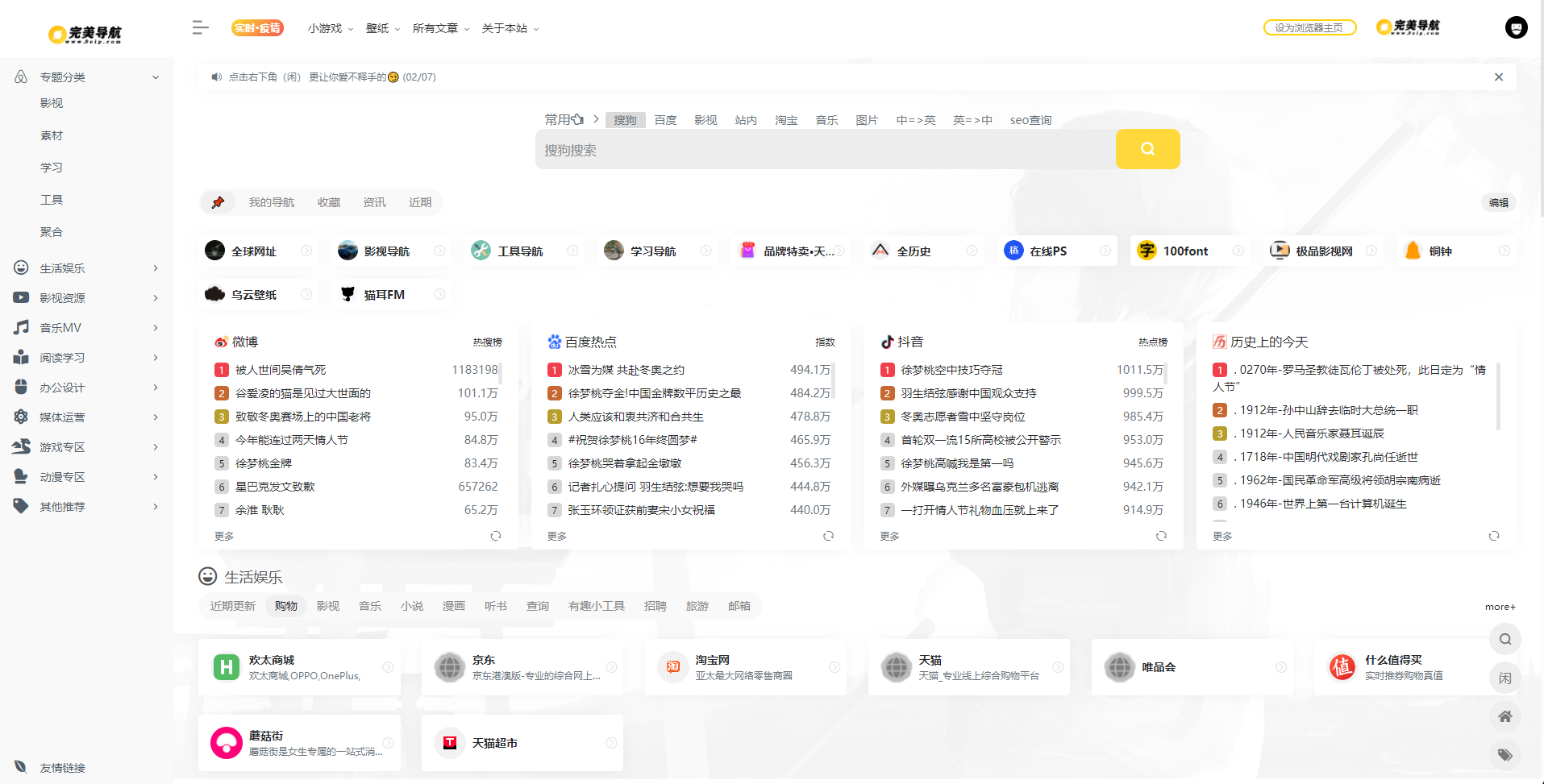Open the 乌云壁纸 cloud icon
Viewport: 1544px width, 784px height.
pyautogui.click(x=215, y=294)
